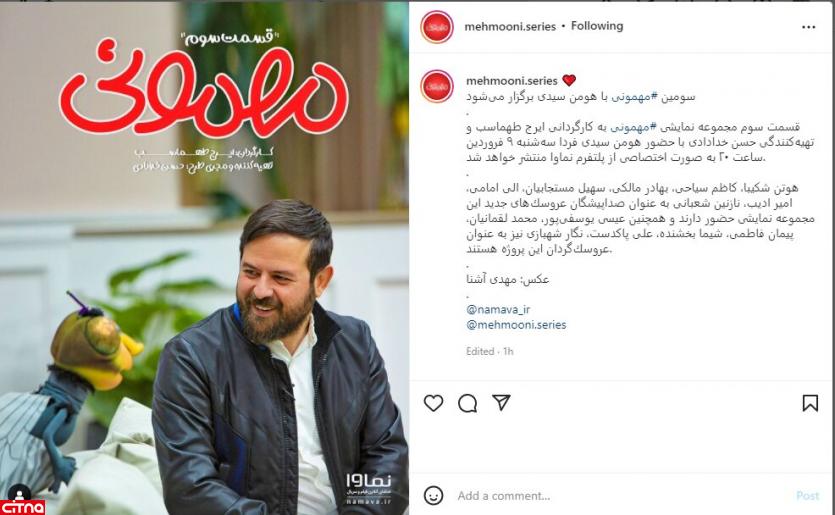835x515 pixels.
Task: Open the three-dot more options menu
Action: point(808,27)
